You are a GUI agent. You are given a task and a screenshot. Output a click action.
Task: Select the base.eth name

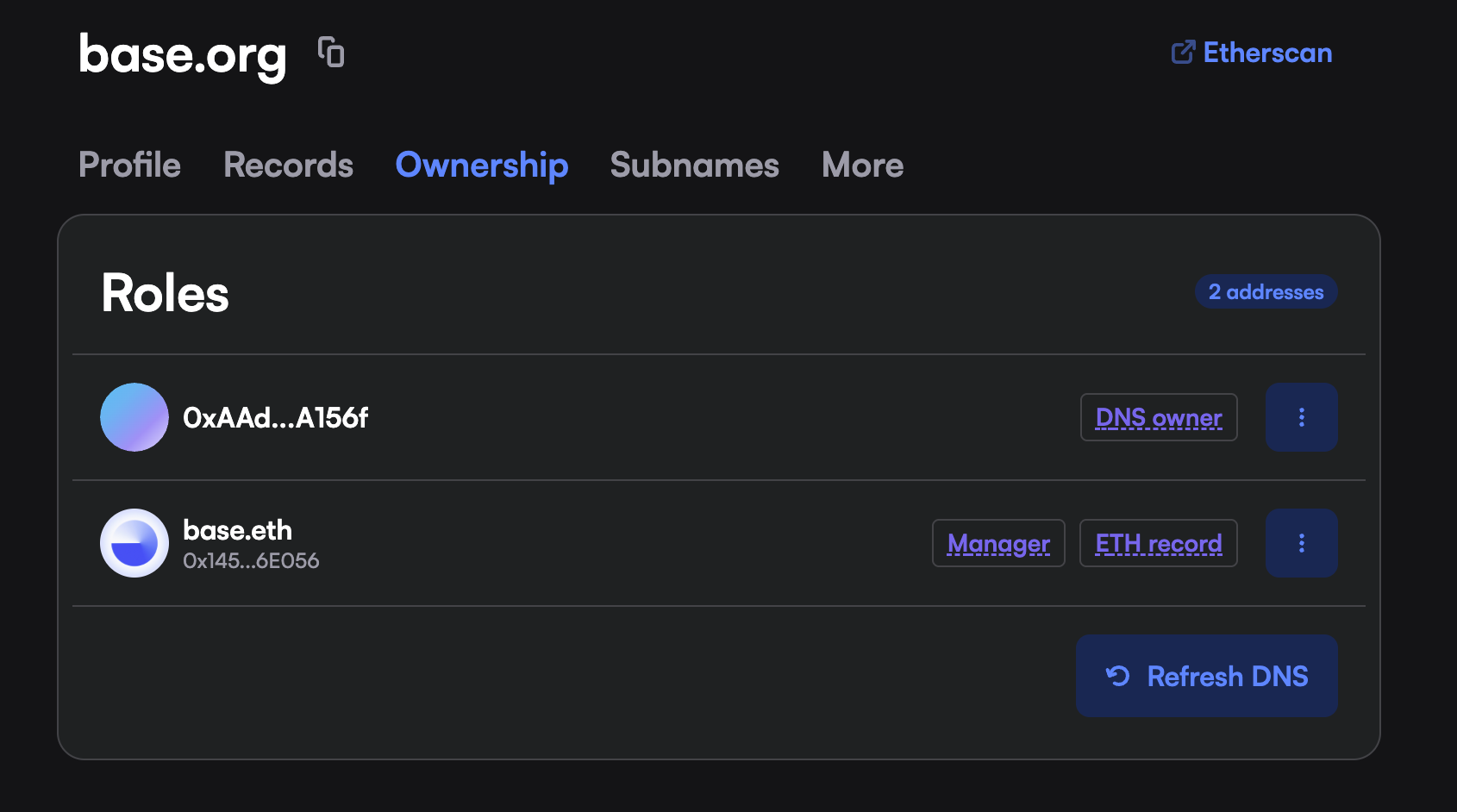237,530
